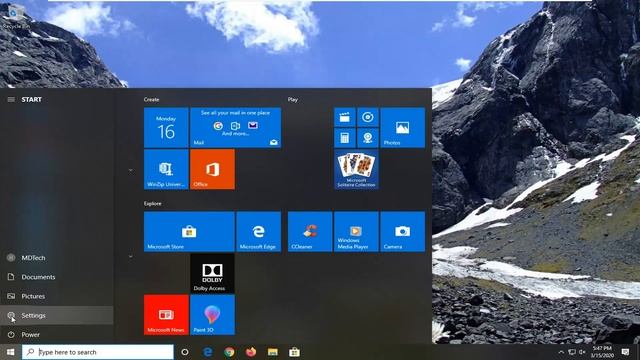This screenshot has height=360, width=640.
Task: Open Documents from Start sidebar
Action: (x=57, y=277)
